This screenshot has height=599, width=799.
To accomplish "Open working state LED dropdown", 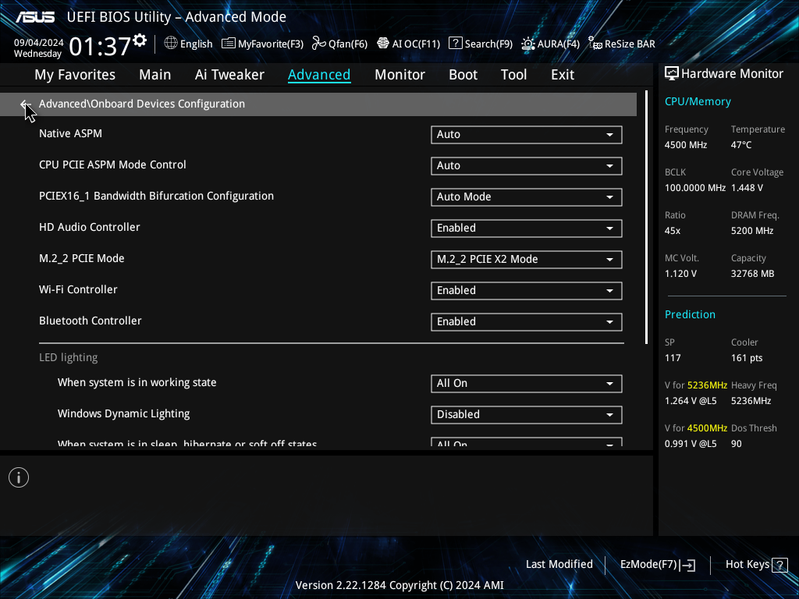I will tap(526, 384).
